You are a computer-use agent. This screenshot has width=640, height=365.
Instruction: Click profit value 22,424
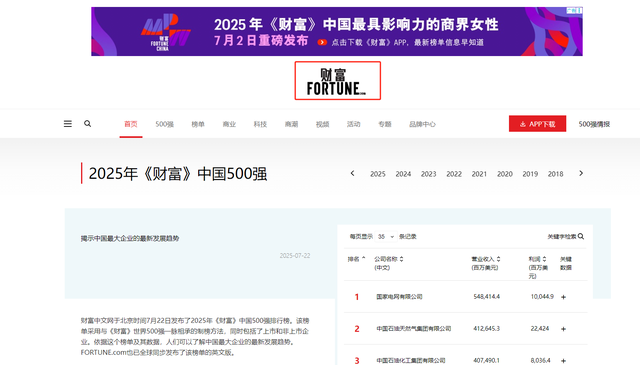pyautogui.click(x=540, y=329)
